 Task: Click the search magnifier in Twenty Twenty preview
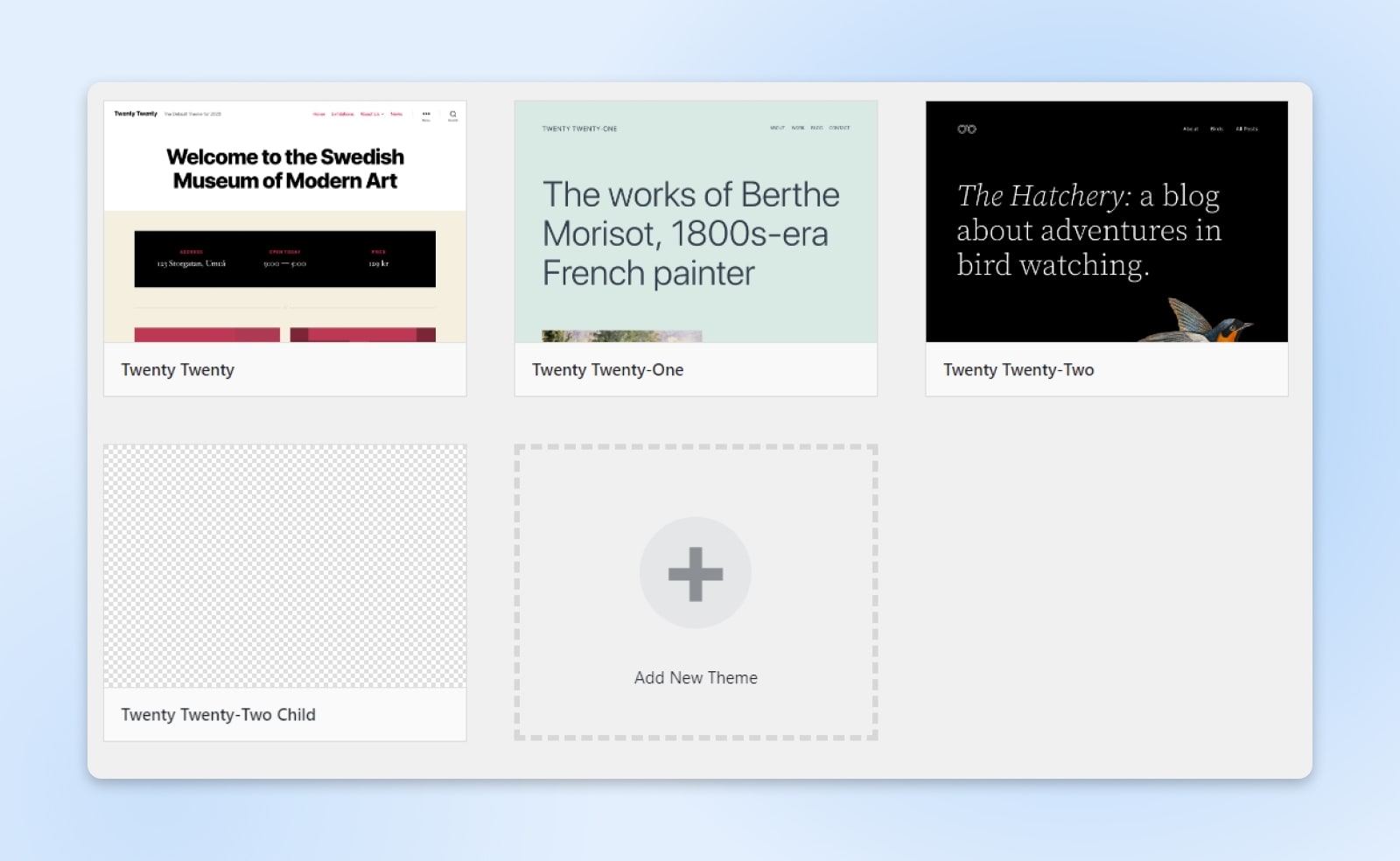click(x=452, y=114)
